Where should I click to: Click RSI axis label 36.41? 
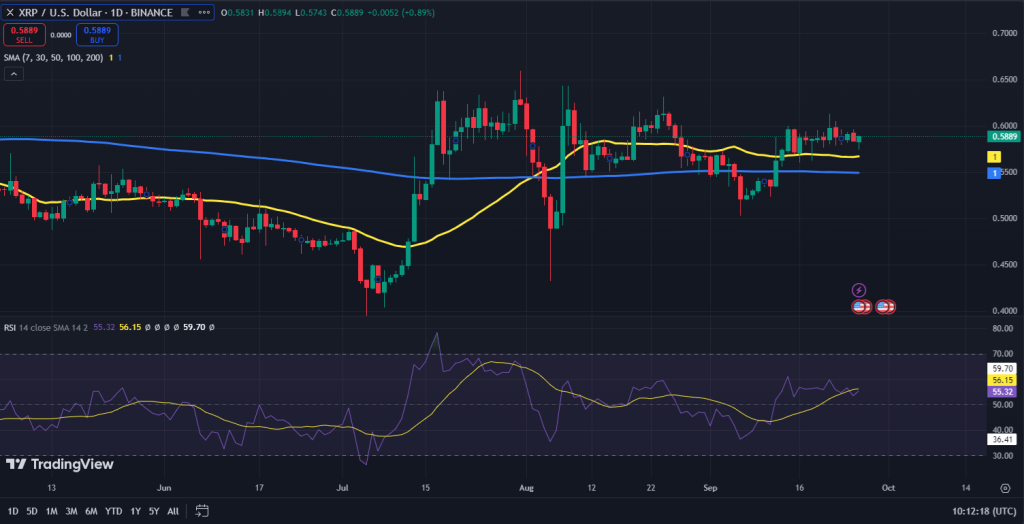click(1002, 440)
